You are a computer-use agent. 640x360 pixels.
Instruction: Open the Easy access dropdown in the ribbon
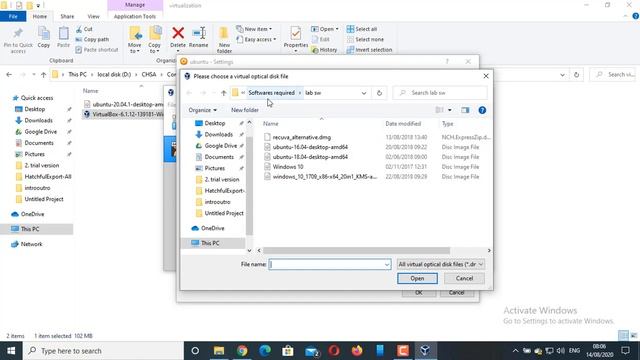(256, 39)
